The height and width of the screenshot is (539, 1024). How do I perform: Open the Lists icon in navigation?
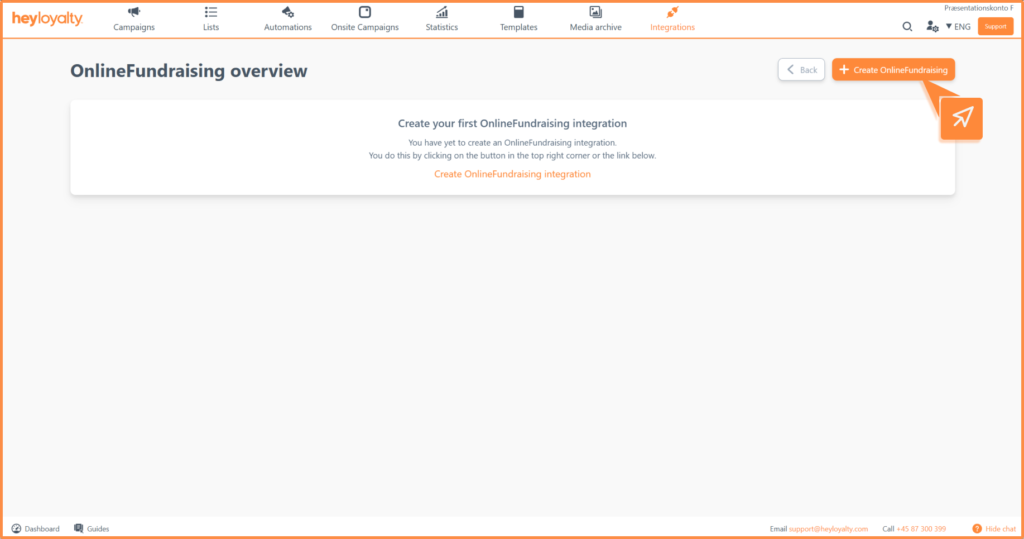pyautogui.click(x=210, y=12)
